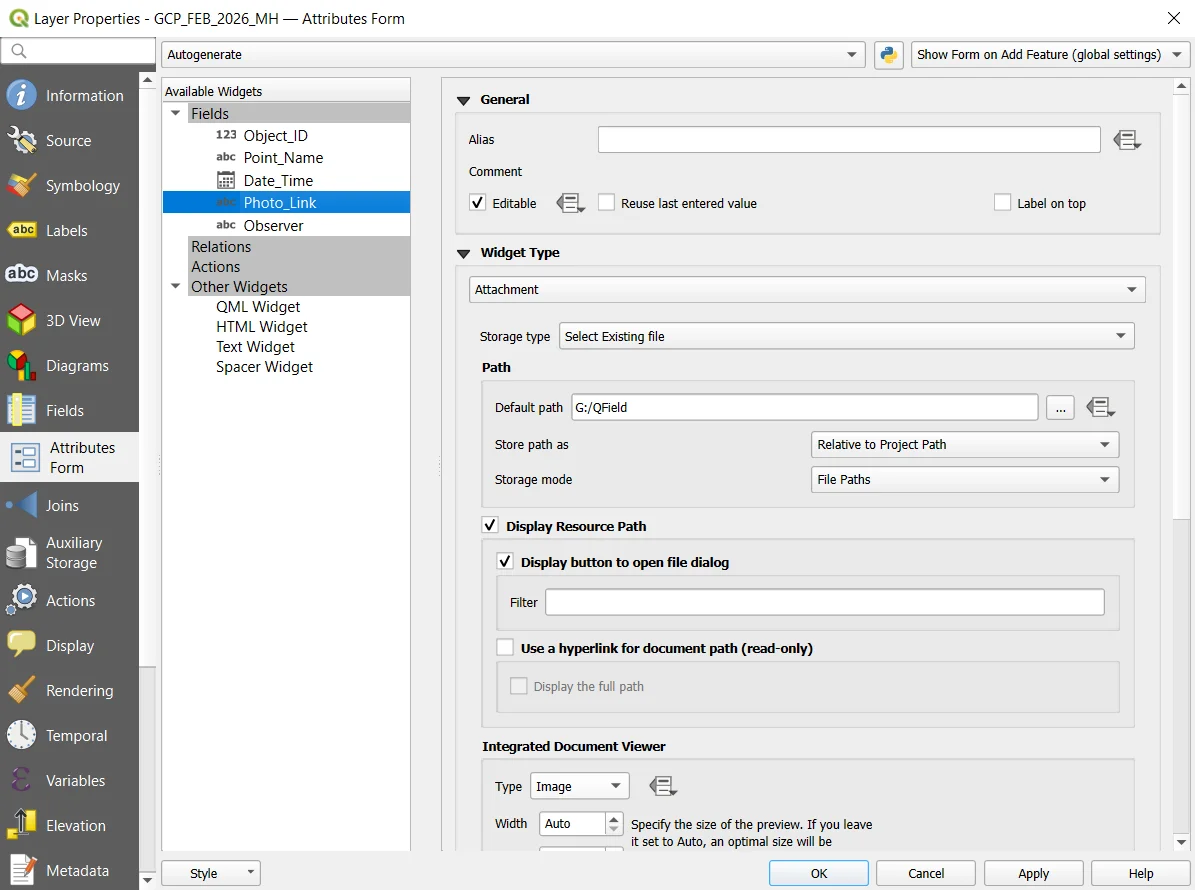The width and height of the screenshot is (1195, 890).
Task: Click the Apply button
Action: click(x=1033, y=872)
